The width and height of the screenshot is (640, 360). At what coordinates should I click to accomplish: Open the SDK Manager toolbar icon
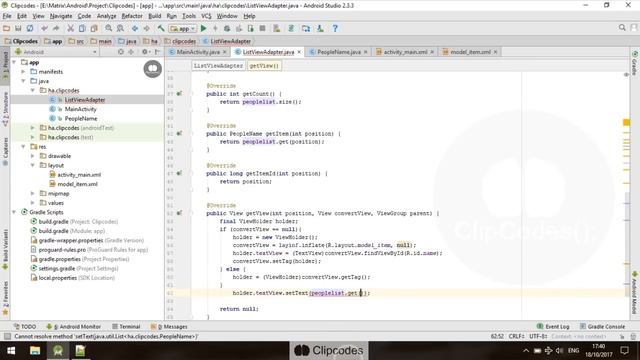[320, 29]
